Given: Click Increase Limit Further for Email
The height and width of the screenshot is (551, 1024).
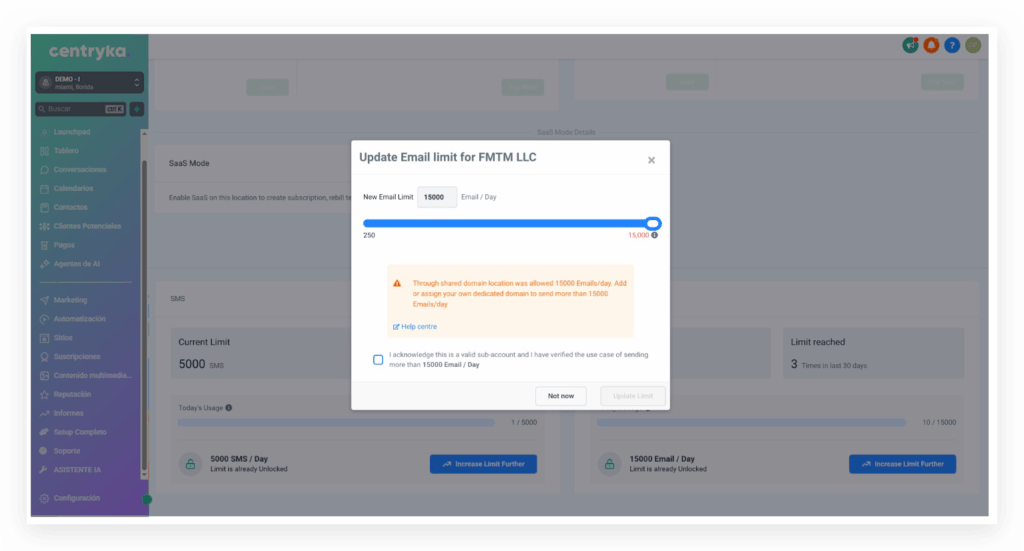Looking at the screenshot, I should (x=902, y=464).
